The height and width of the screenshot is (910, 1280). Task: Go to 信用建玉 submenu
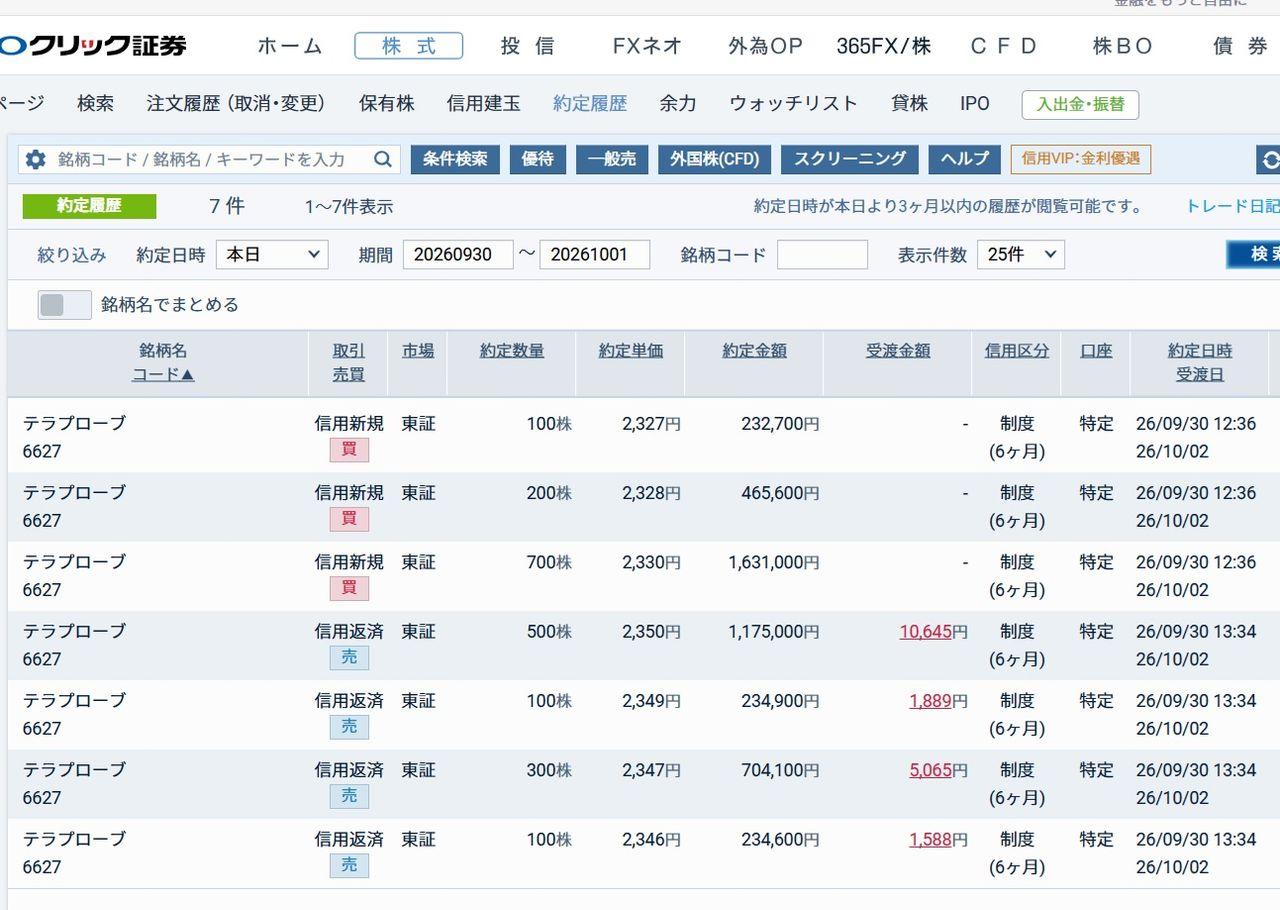pos(484,103)
